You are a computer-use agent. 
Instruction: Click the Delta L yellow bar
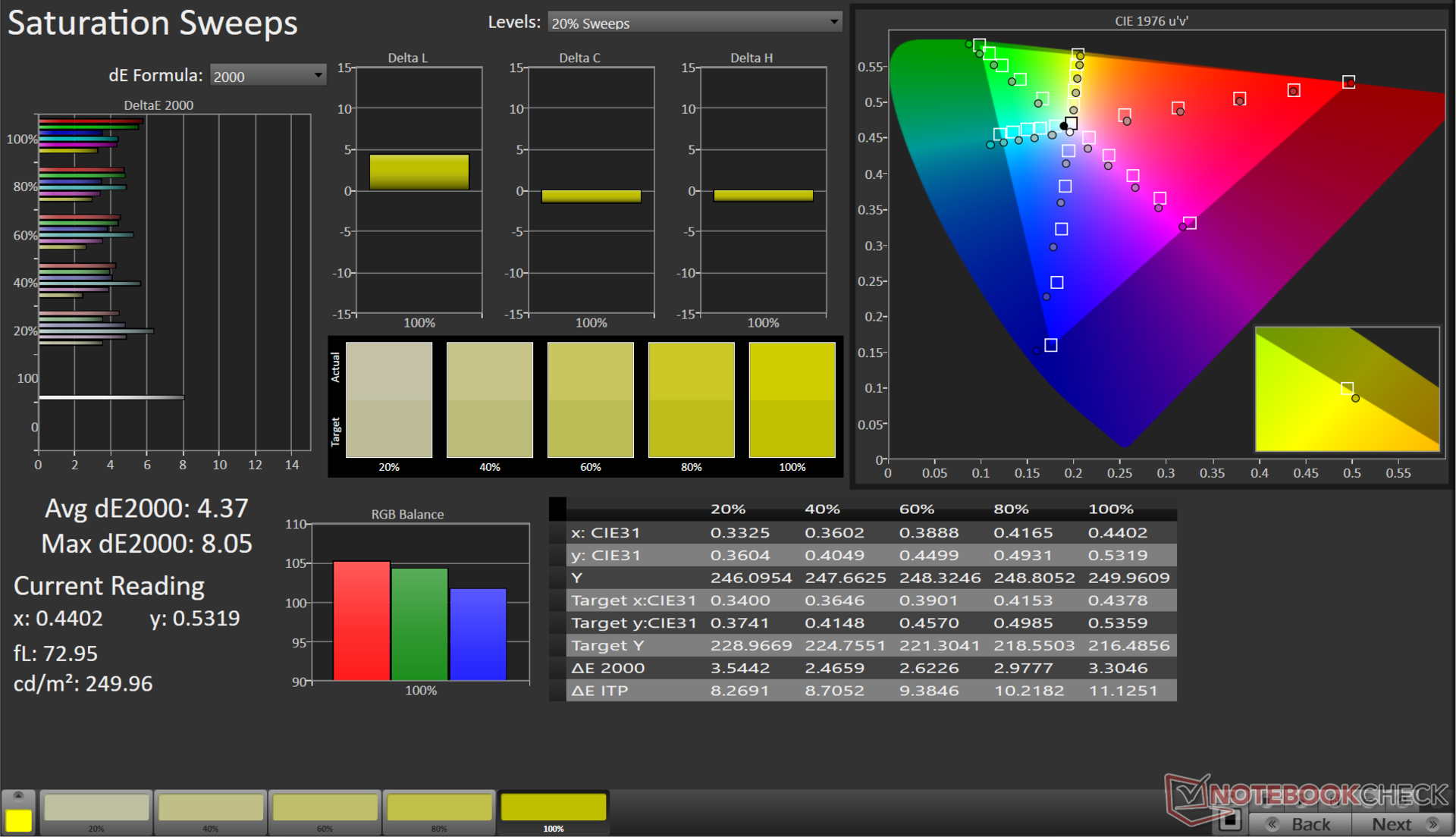point(419,172)
